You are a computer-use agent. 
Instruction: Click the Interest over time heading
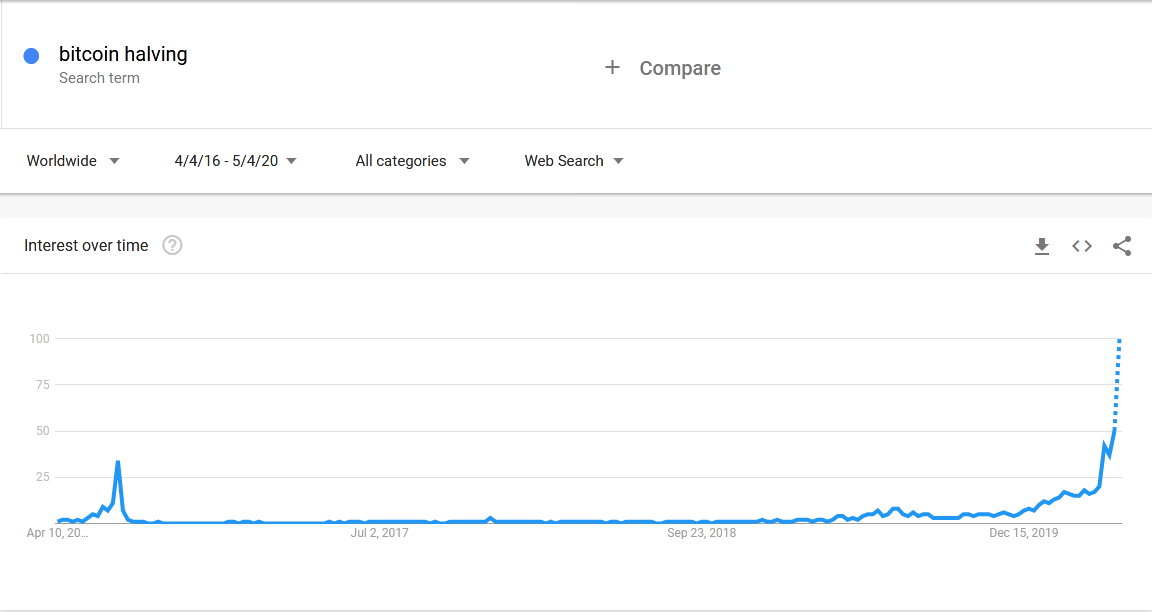86,245
